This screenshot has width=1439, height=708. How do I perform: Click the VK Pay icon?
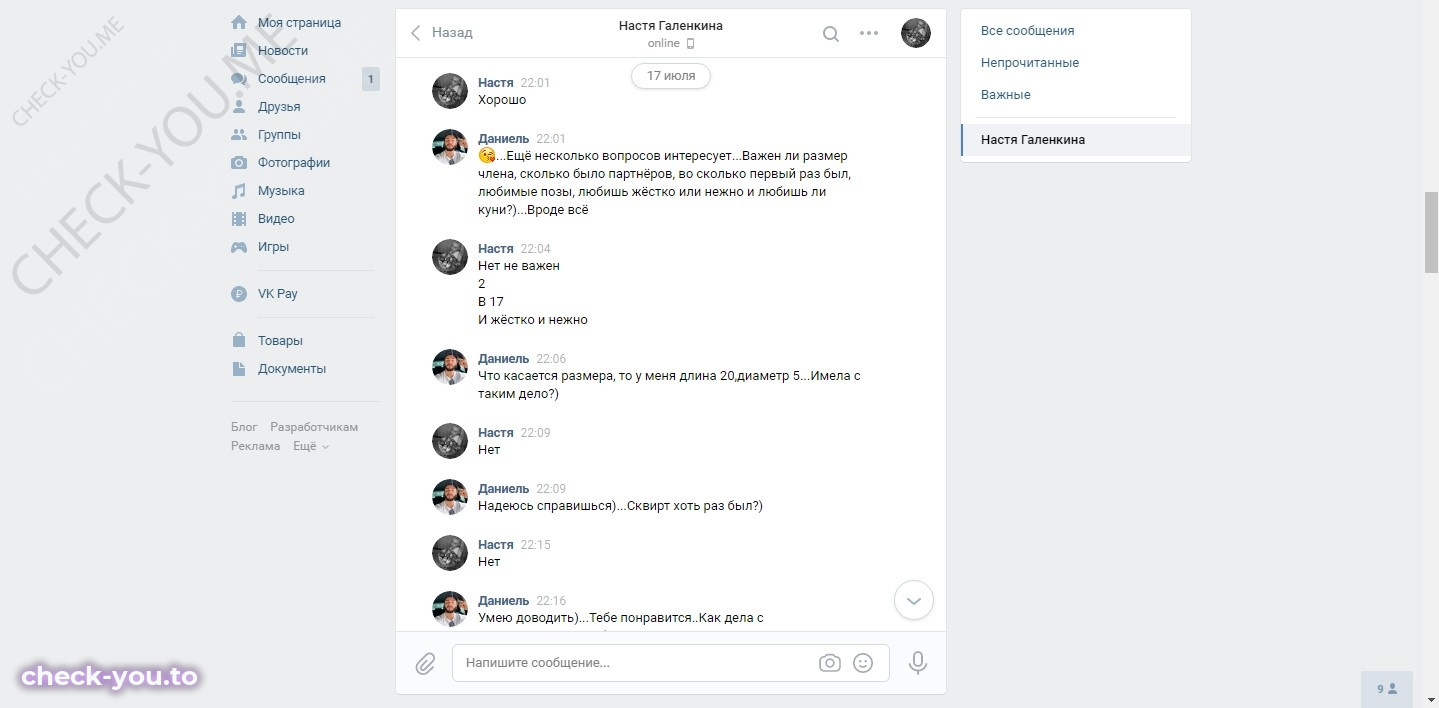(239, 294)
